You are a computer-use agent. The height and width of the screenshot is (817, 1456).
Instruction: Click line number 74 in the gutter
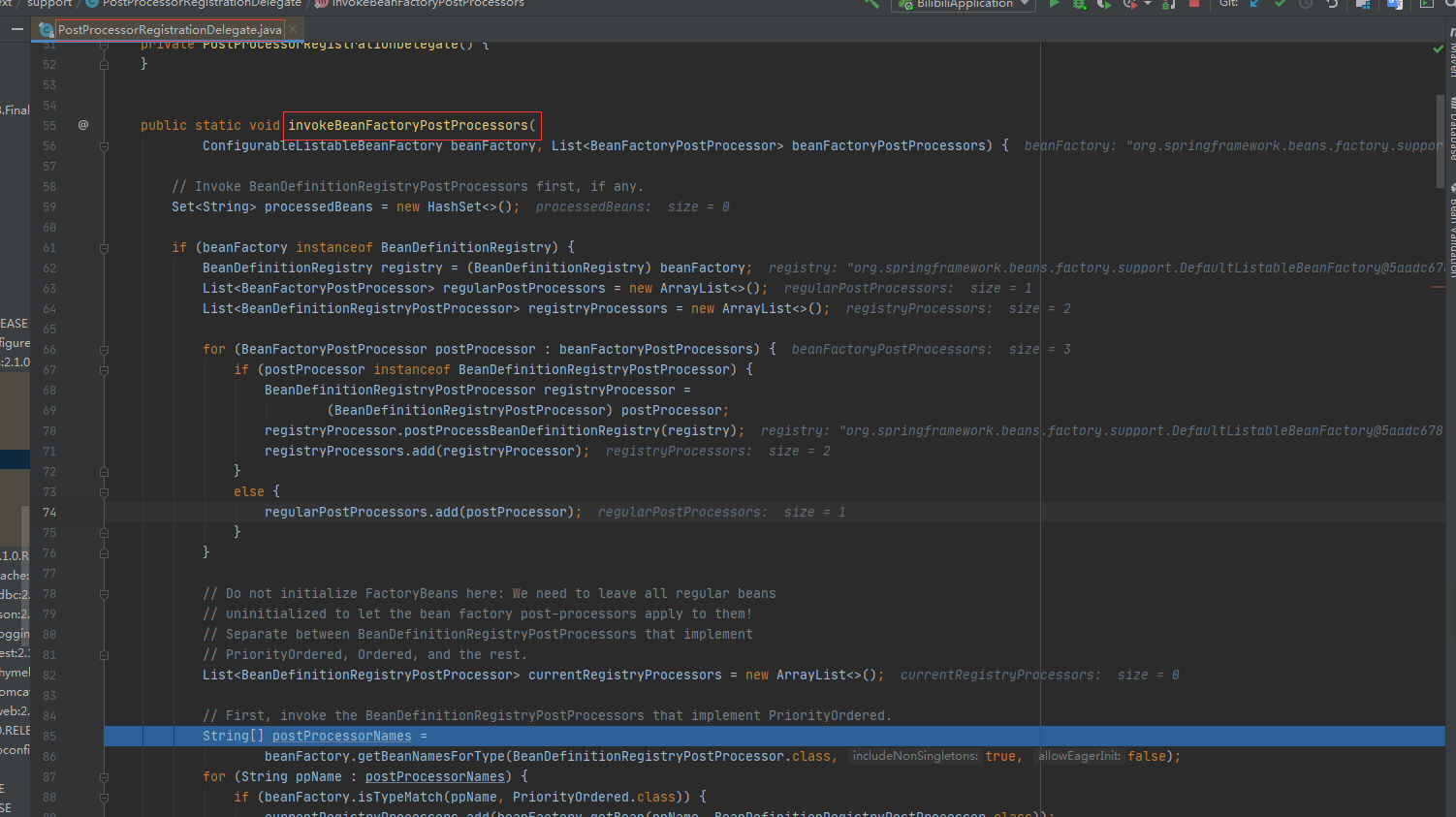click(x=49, y=513)
